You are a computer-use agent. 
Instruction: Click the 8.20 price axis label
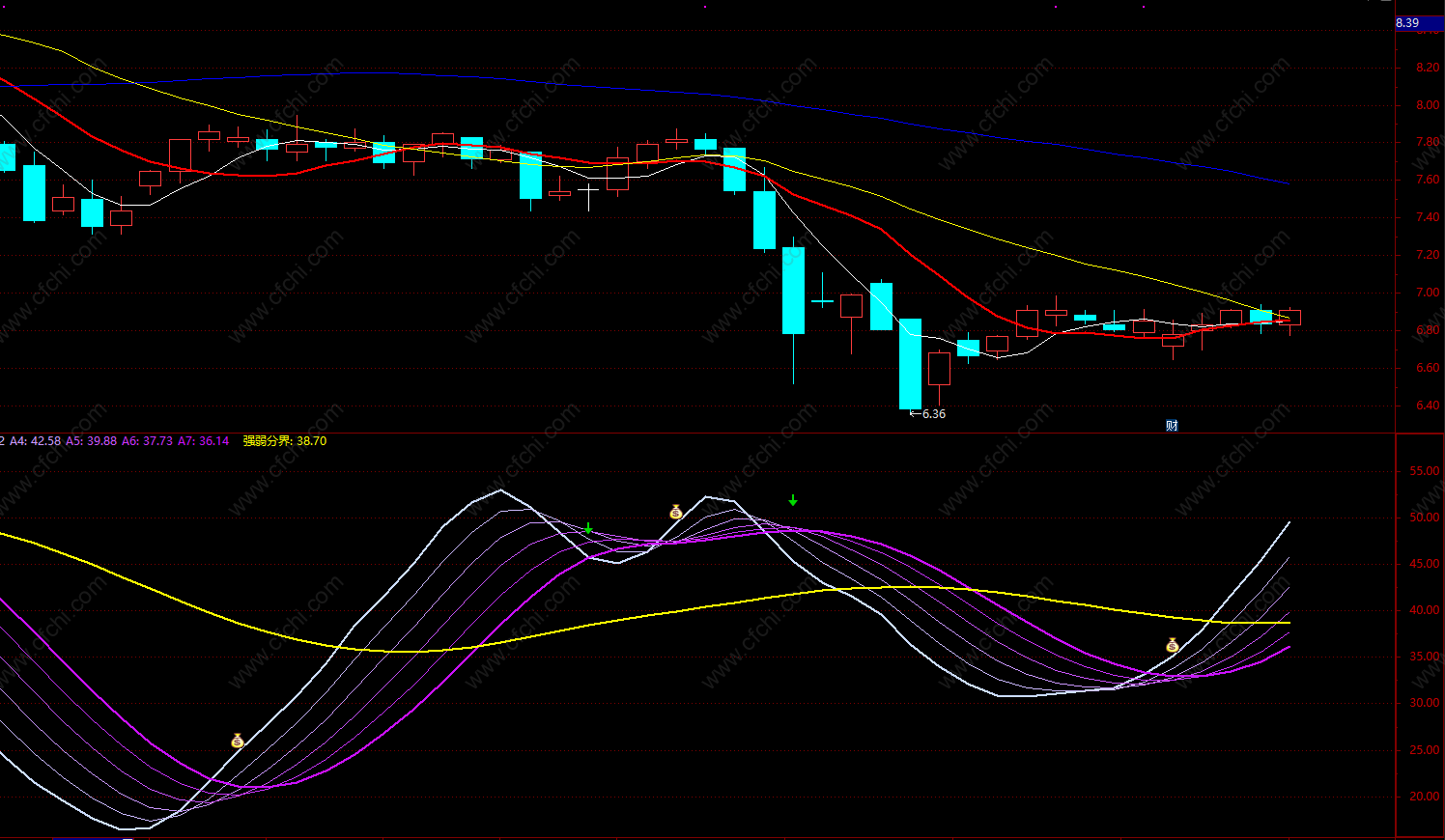click(1428, 68)
